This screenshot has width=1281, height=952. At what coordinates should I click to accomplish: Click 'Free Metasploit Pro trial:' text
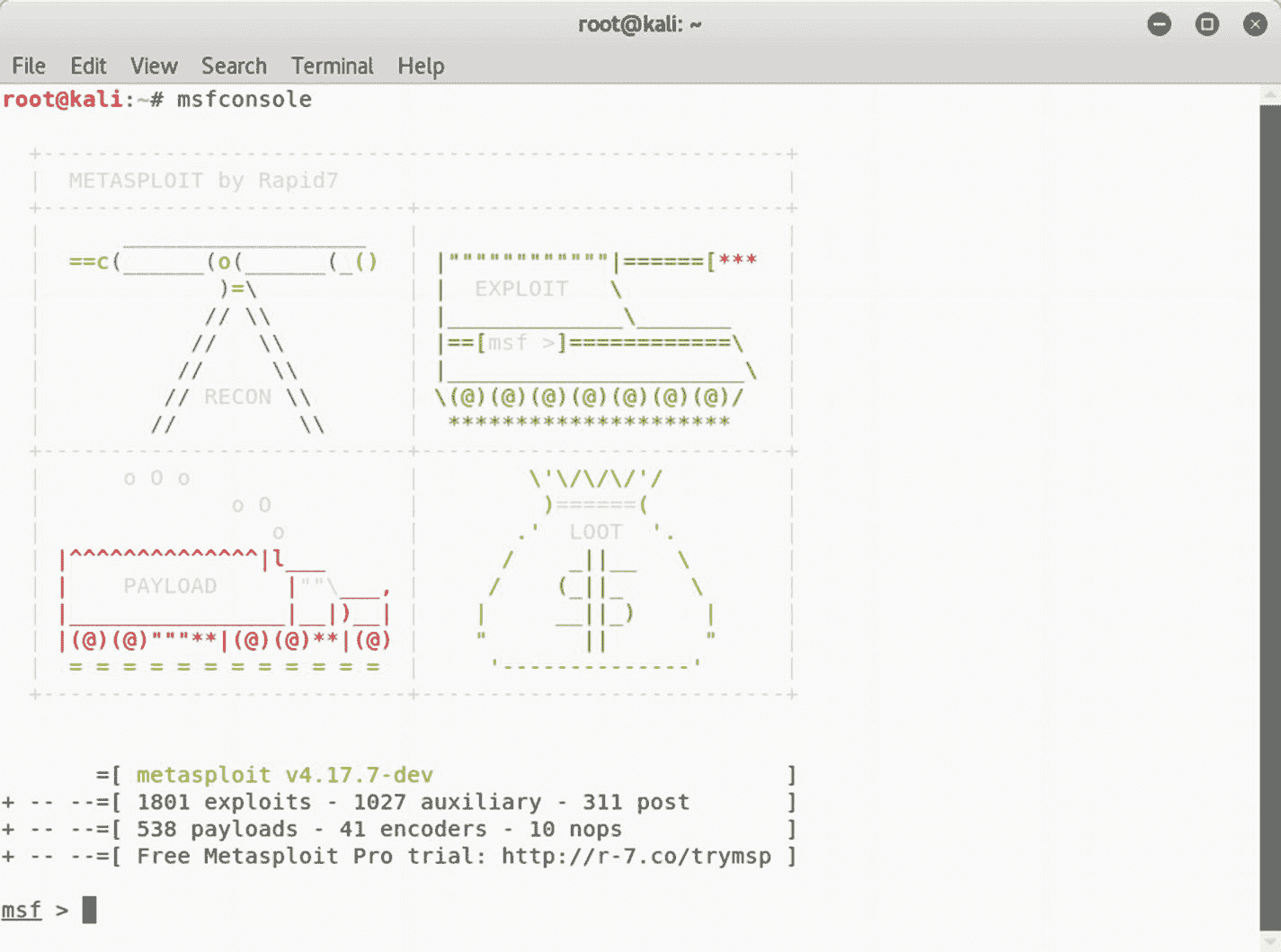pyautogui.click(x=312, y=856)
